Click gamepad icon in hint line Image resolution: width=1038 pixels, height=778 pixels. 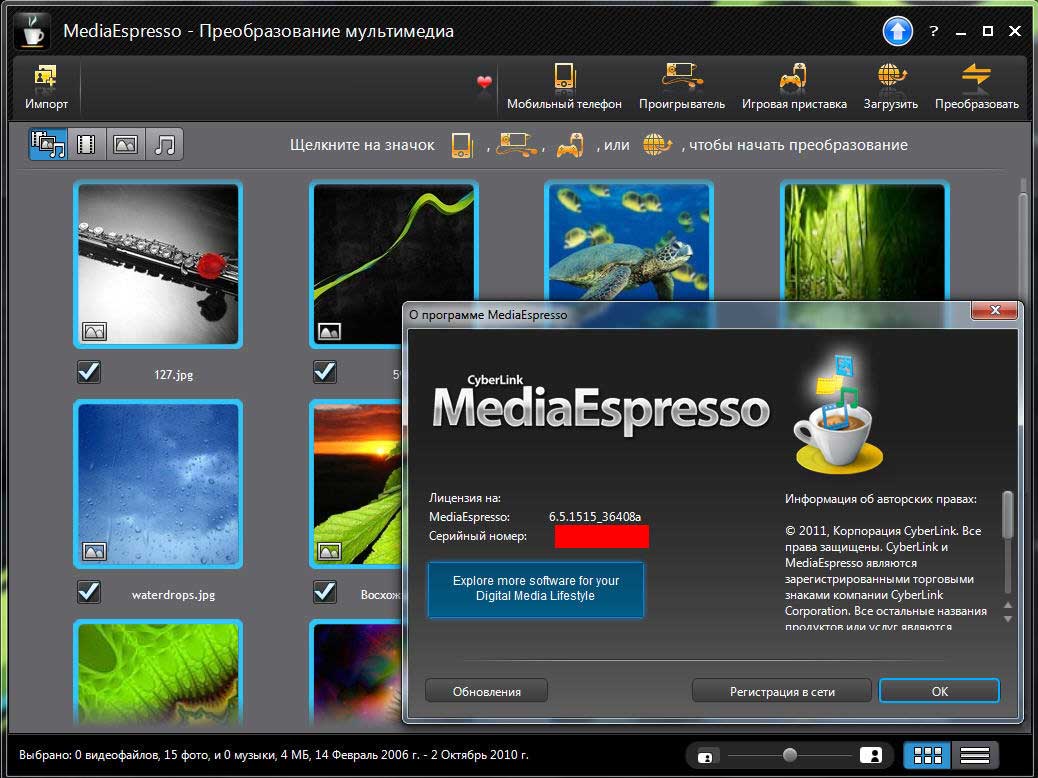click(570, 145)
